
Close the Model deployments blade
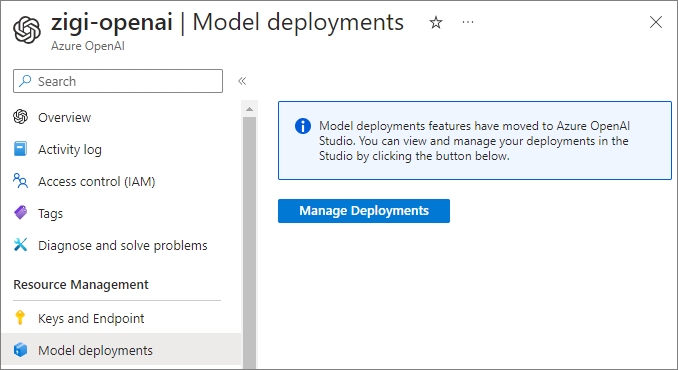pos(656,22)
